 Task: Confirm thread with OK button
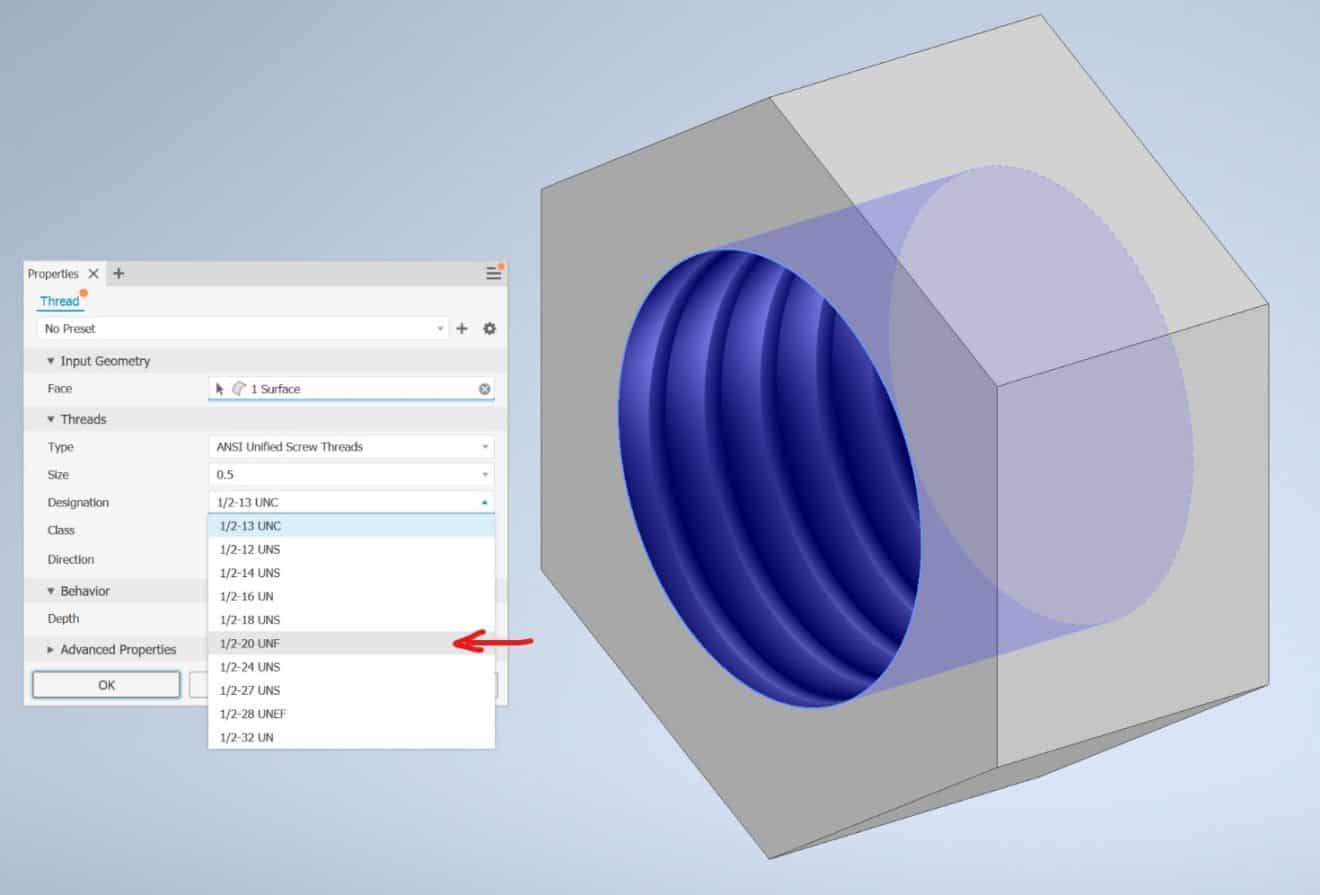[106, 685]
